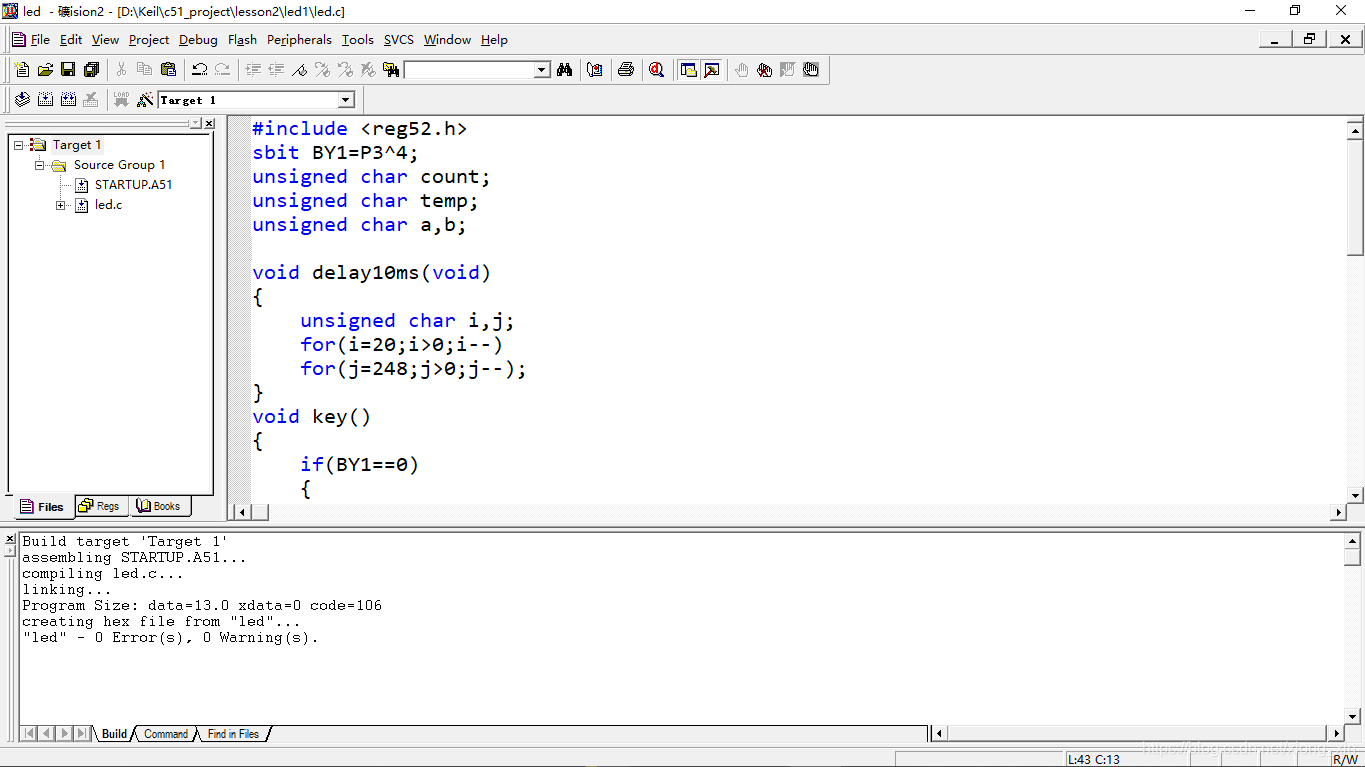Click the Paste clipboard icon
This screenshot has height=767, width=1365.
tap(168, 70)
